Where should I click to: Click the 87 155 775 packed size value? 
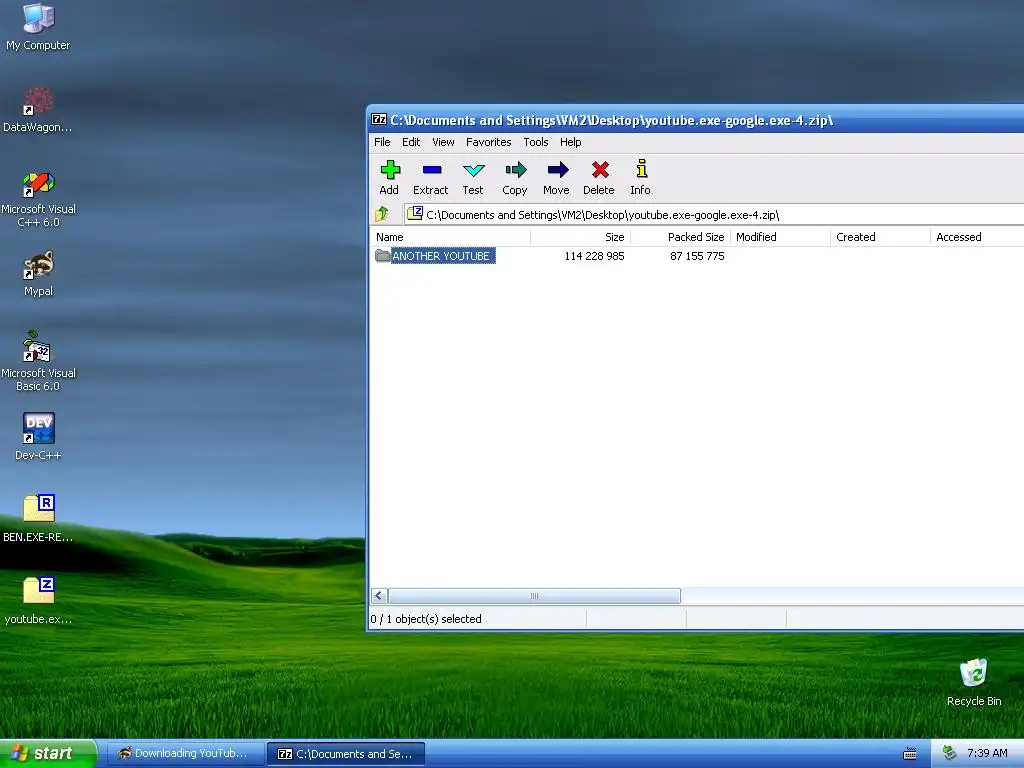[697, 256]
